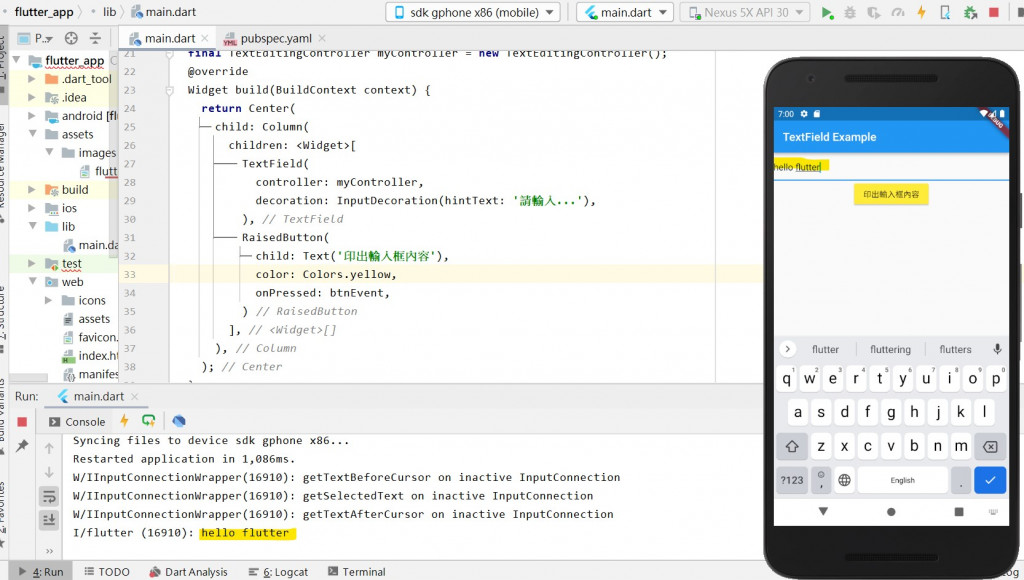Stop the running app with the red square in top toolbar
Screen dimensions: 1024x580
994,12
